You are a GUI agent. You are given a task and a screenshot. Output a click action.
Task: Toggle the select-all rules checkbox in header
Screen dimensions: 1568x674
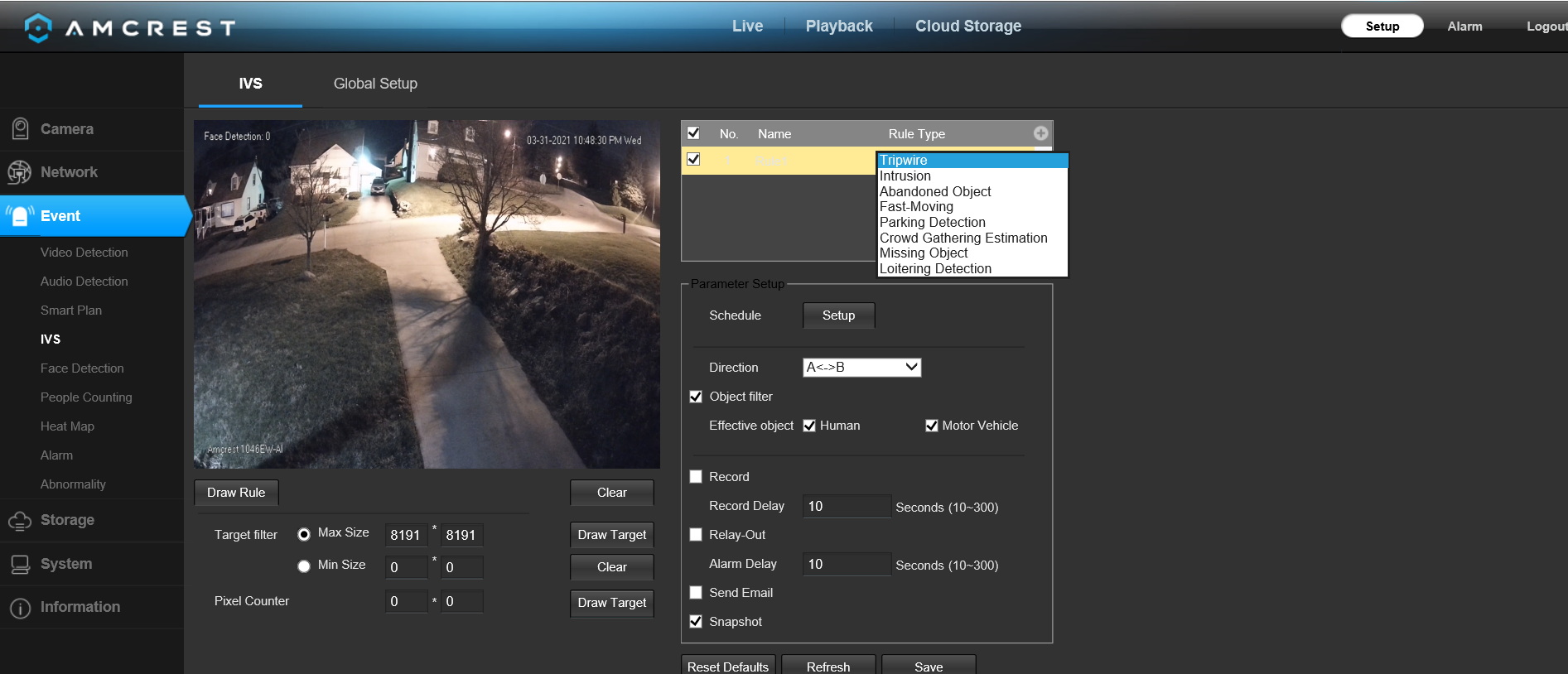point(694,133)
